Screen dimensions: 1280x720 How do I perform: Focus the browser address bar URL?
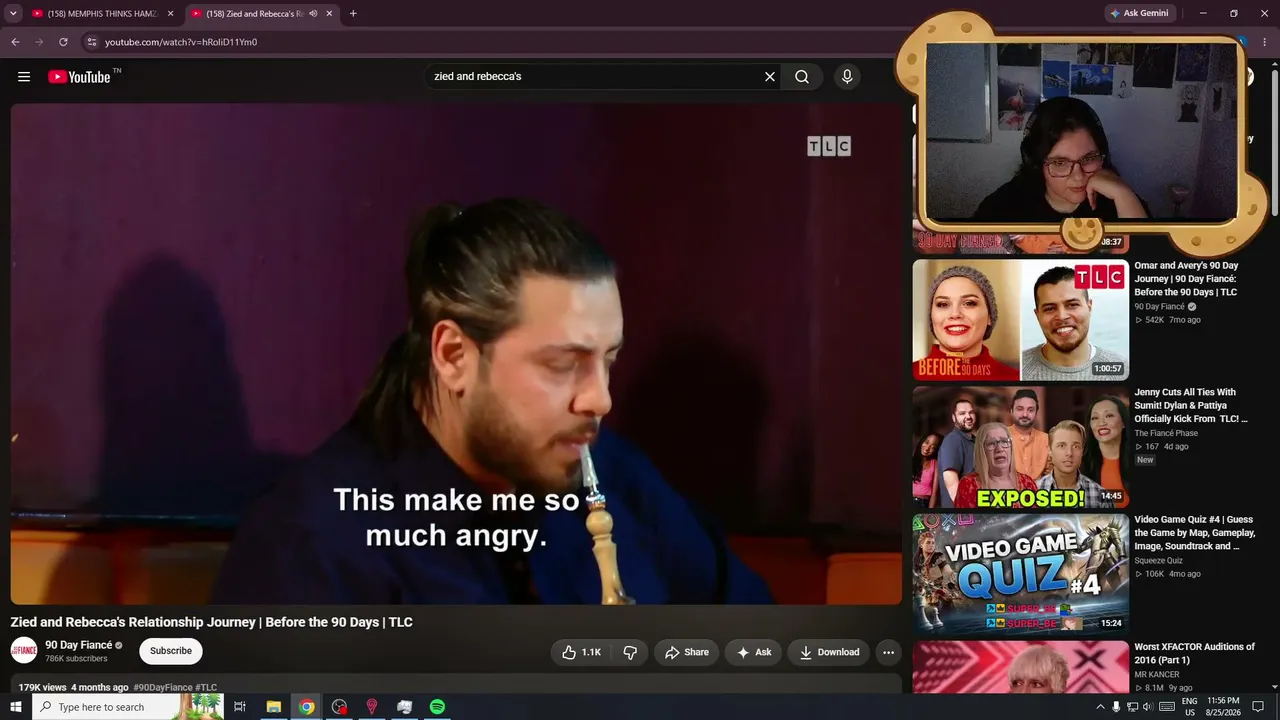(181, 42)
